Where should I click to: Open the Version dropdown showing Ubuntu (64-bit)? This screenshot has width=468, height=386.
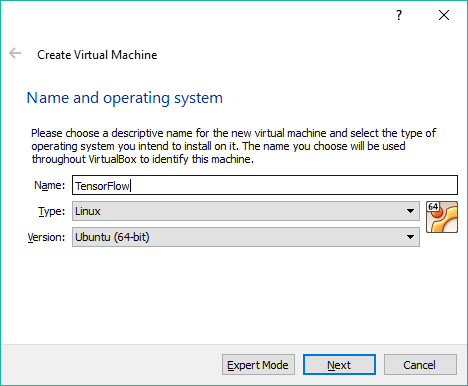[x=246, y=237]
